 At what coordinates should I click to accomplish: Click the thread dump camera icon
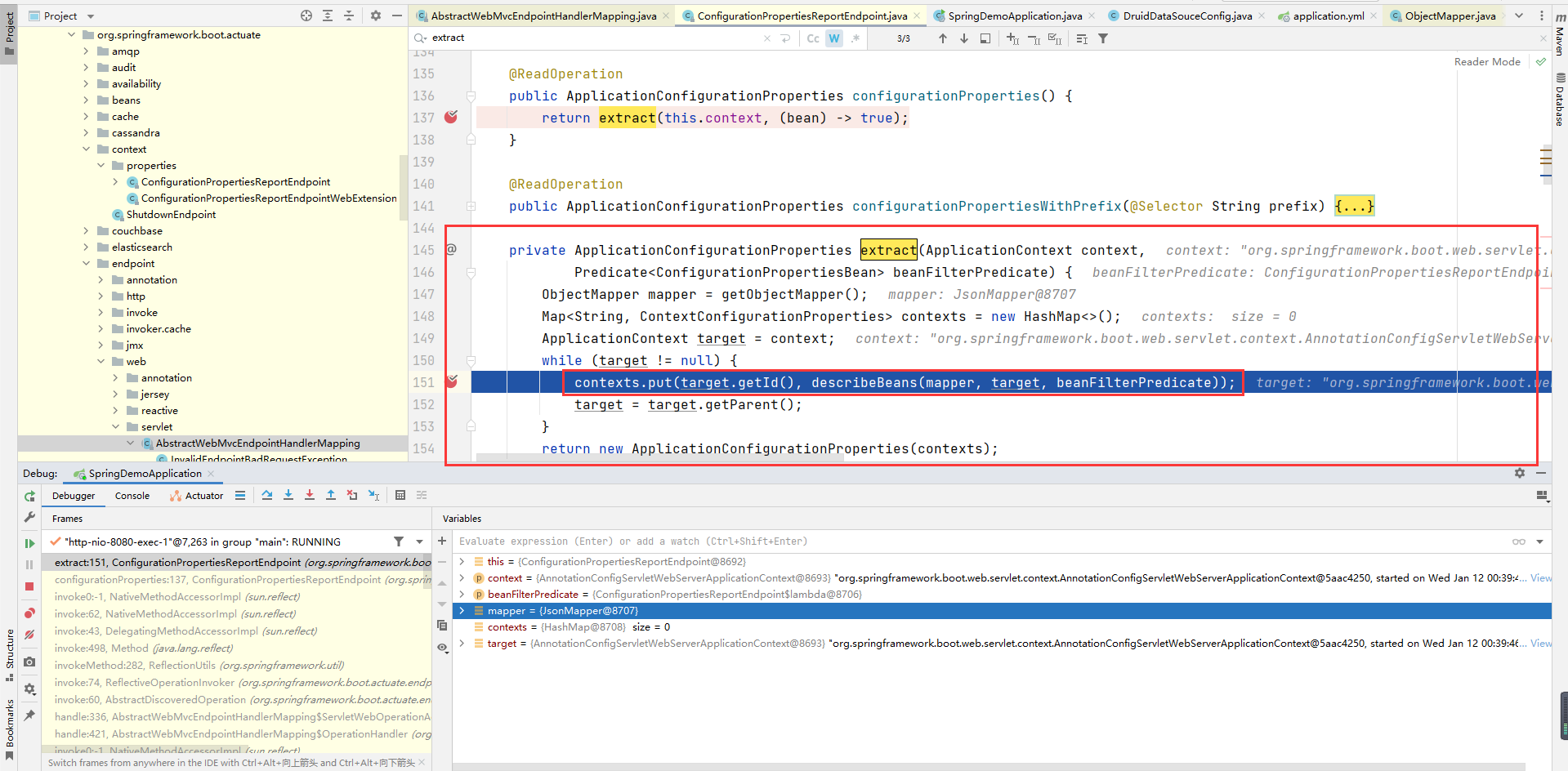click(x=29, y=662)
